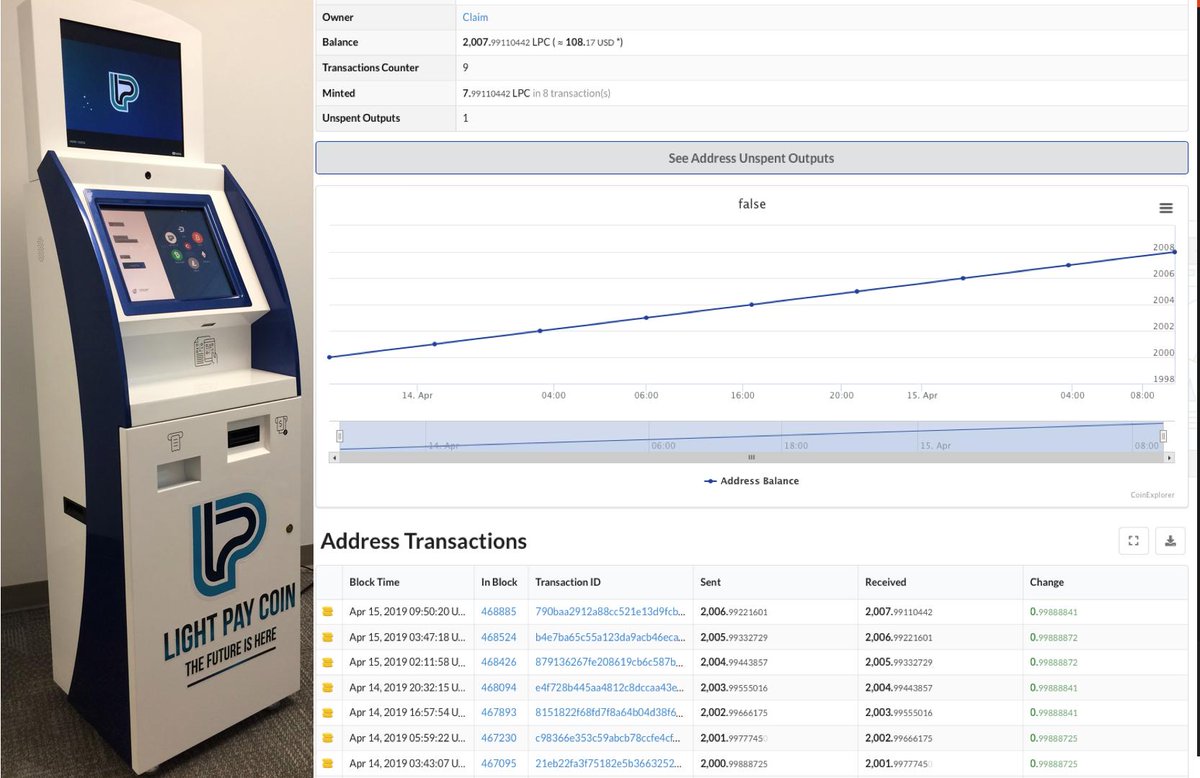Open block 468094 link
The image size is (1200, 778).
[498, 687]
